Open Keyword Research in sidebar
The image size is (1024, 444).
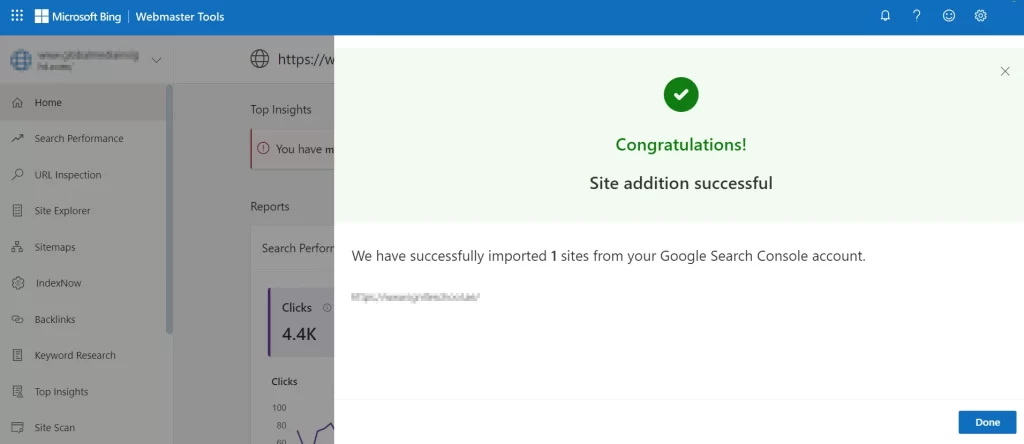(75, 356)
